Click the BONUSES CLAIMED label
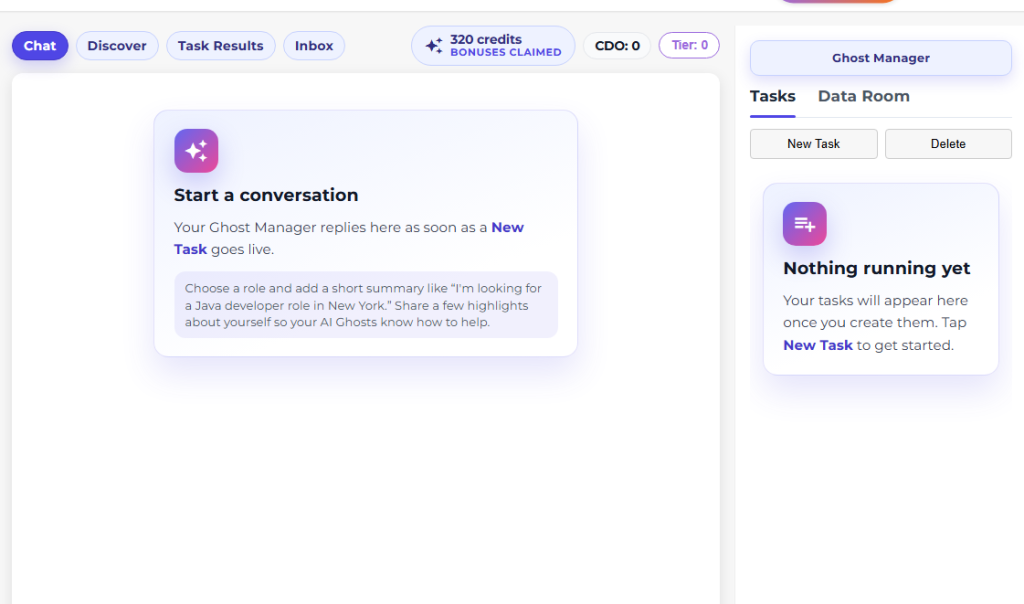 point(505,53)
